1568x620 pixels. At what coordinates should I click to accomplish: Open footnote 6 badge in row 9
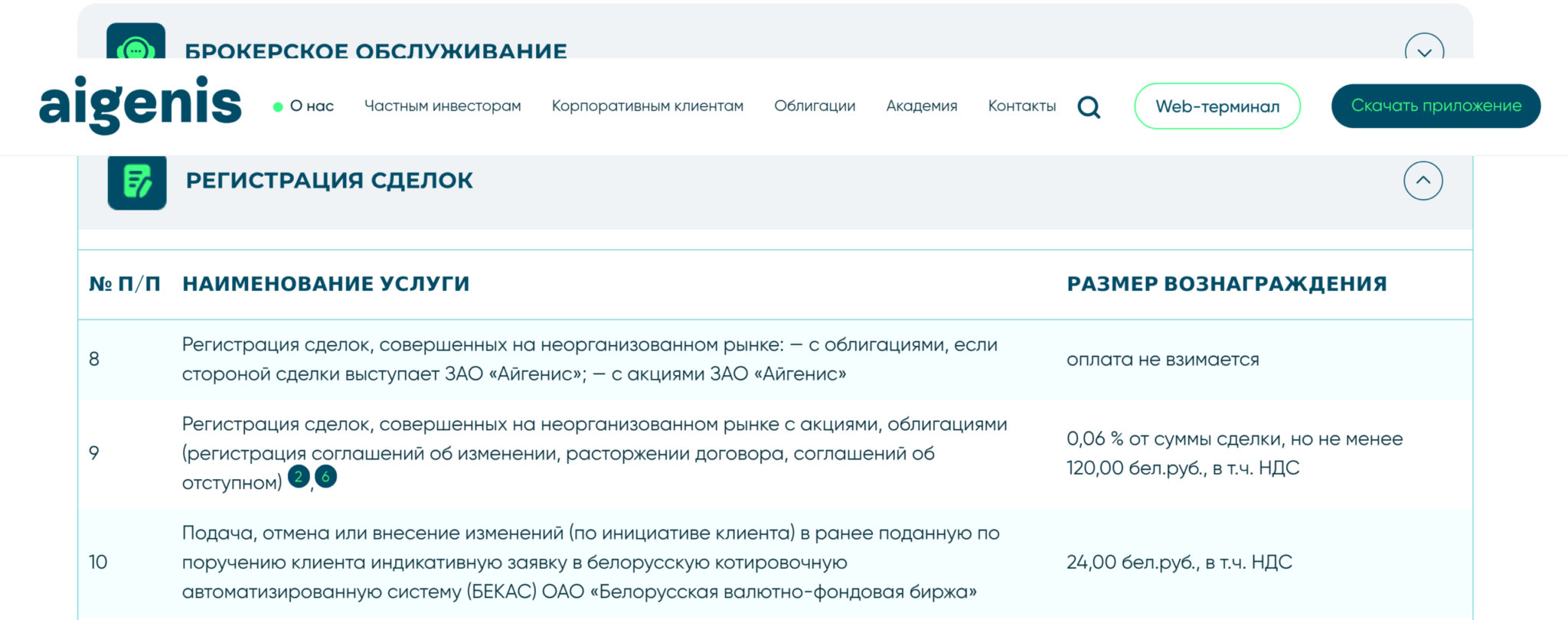point(325,477)
